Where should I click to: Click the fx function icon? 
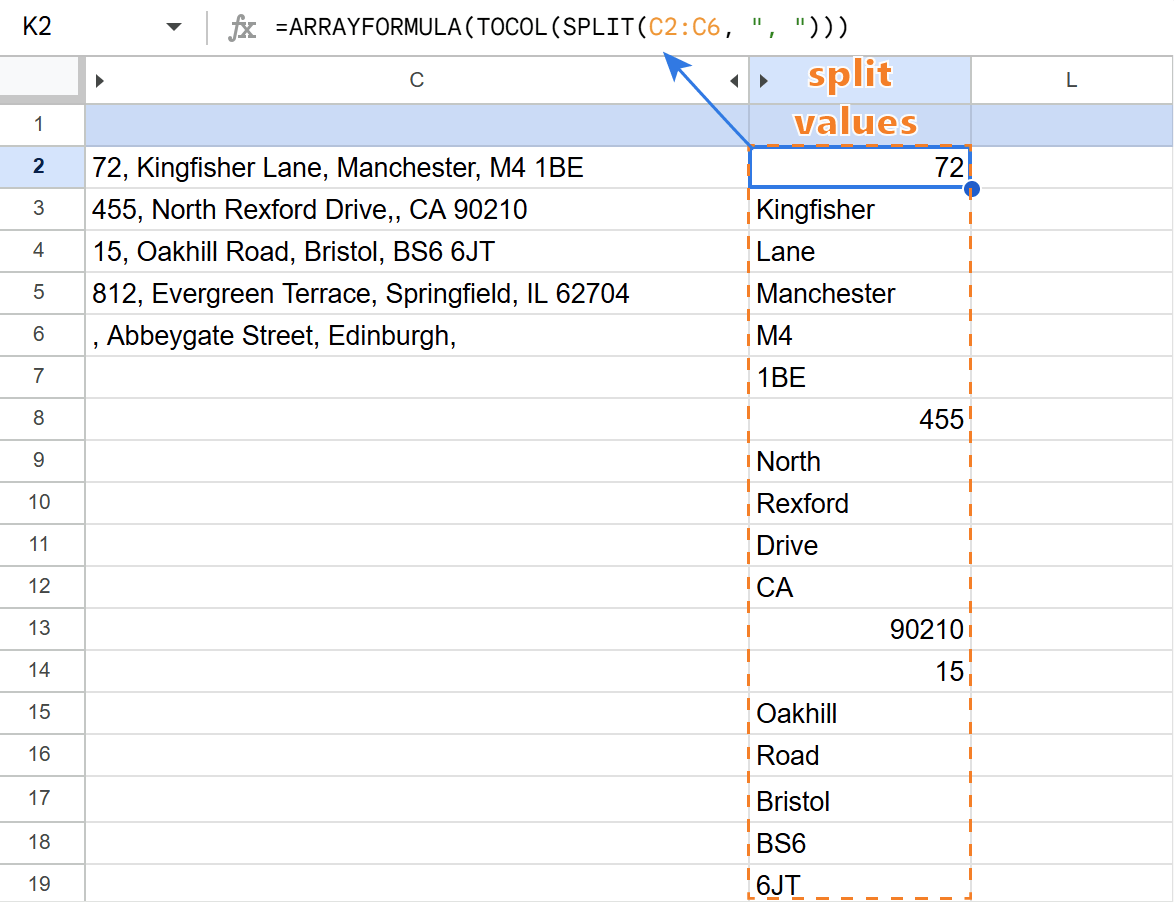[242, 28]
